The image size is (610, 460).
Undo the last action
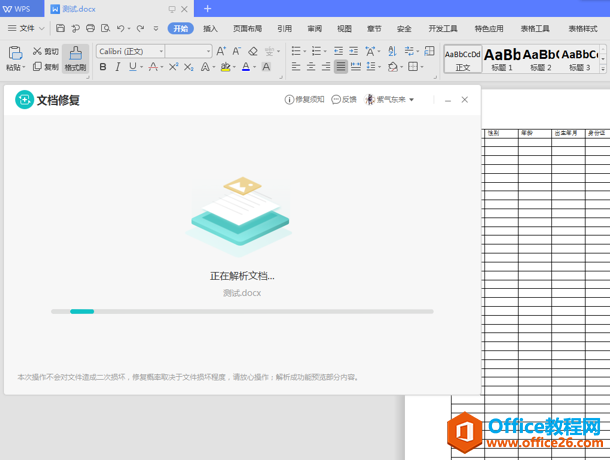click(x=120, y=28)
